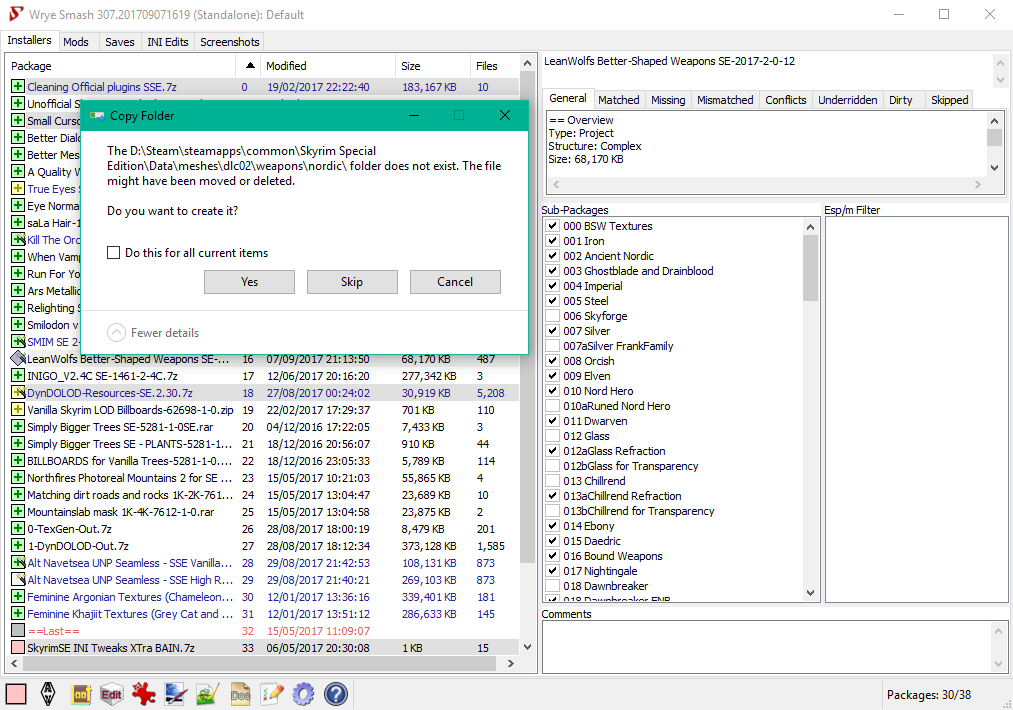Screen dimensions: 1013x710
Task: Open the checklist notes icon
Action: click(271, 694)
